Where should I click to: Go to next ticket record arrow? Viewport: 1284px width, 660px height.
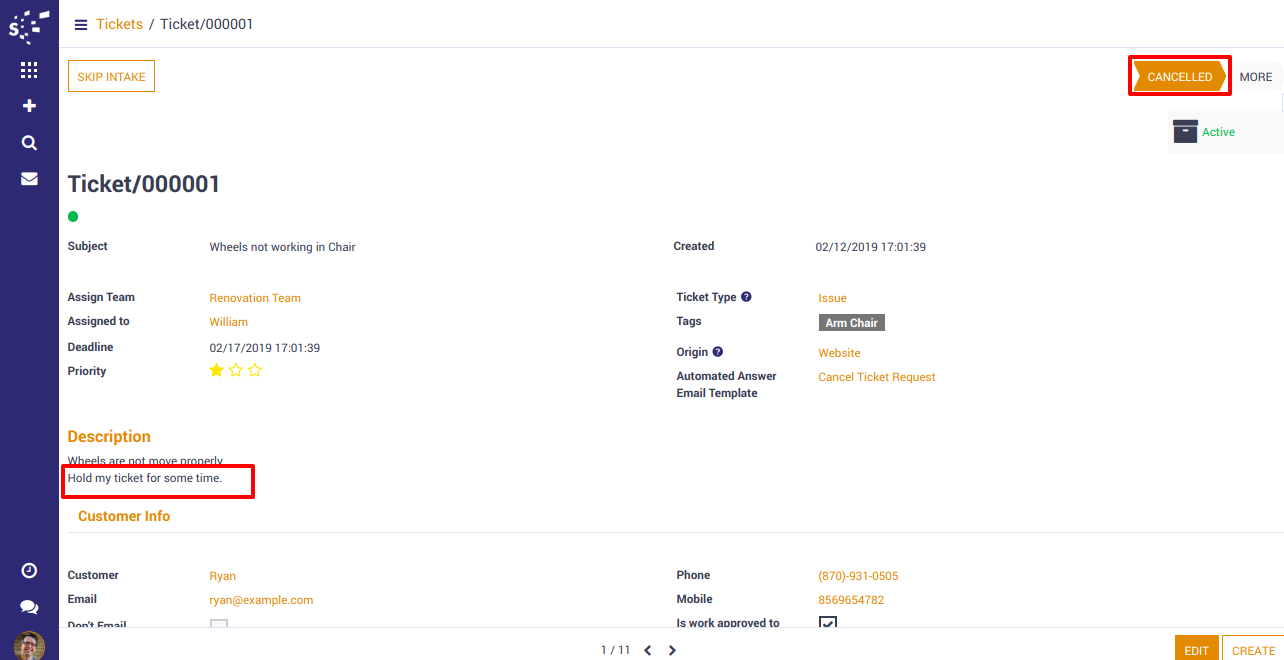(672, 650)
